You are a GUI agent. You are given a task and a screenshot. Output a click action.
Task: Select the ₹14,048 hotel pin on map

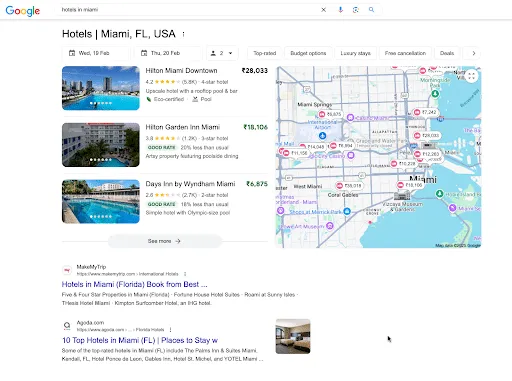(x=312, y=147)
